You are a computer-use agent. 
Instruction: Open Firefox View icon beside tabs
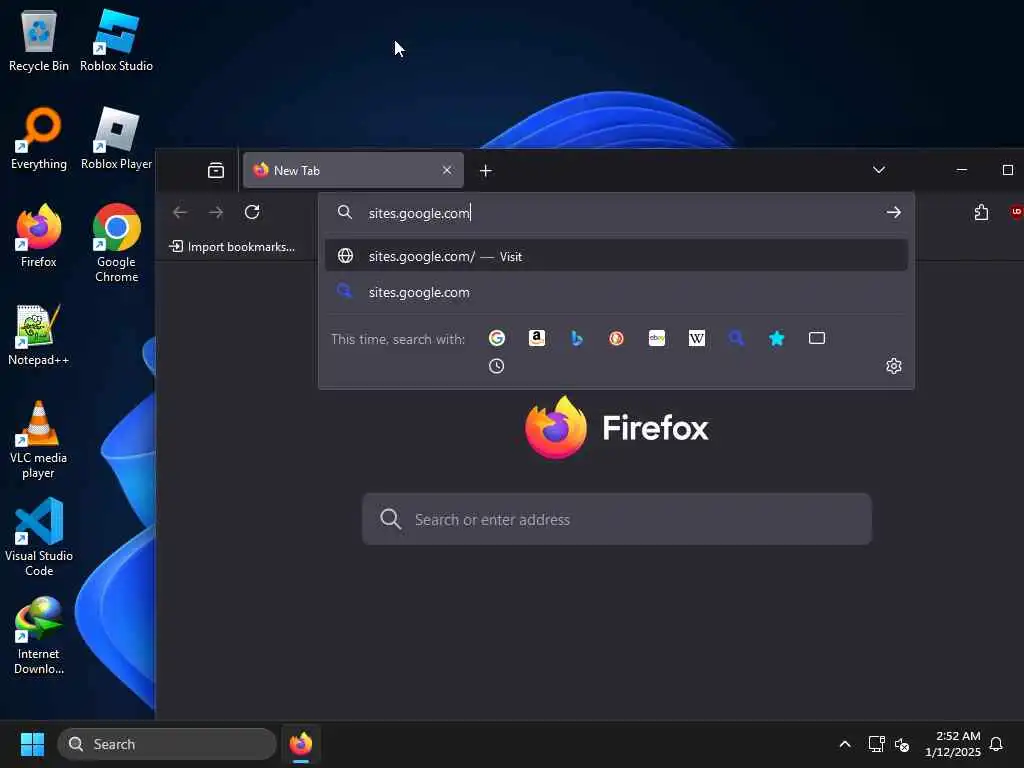click(x=216, y=170)
